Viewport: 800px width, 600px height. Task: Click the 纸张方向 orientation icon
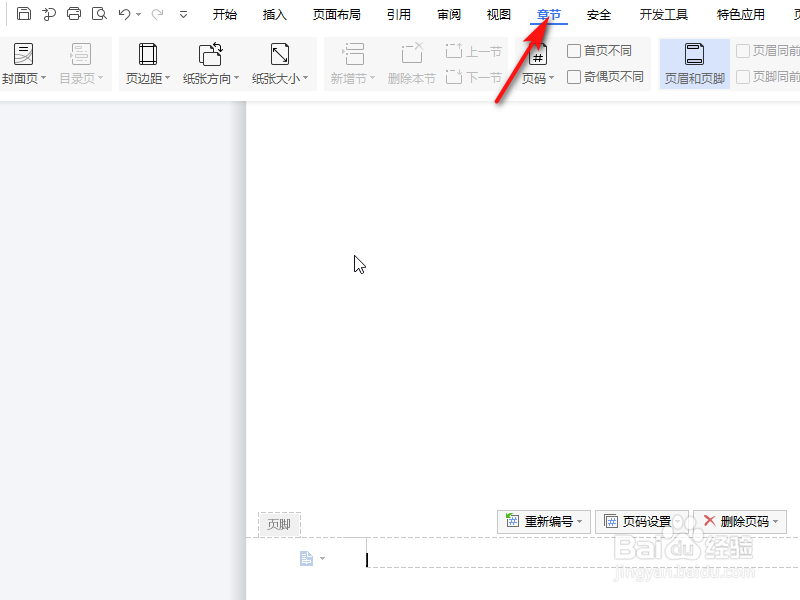(x=211, y=54)
